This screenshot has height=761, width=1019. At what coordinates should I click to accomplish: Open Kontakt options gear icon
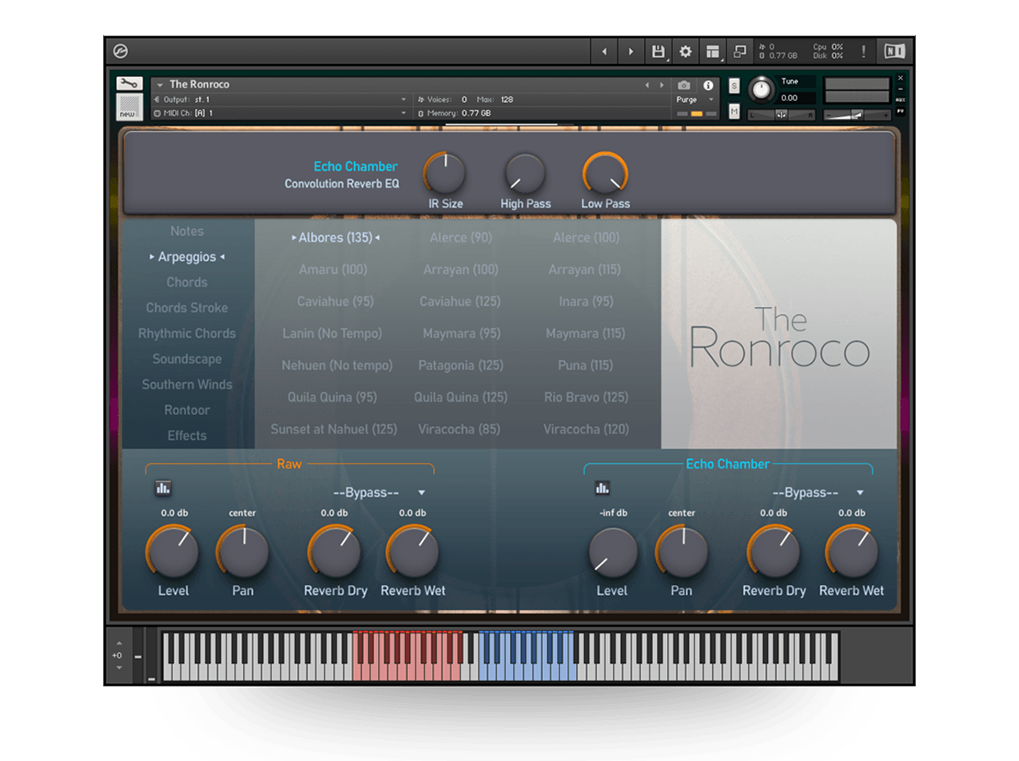(x=685, y=51)
